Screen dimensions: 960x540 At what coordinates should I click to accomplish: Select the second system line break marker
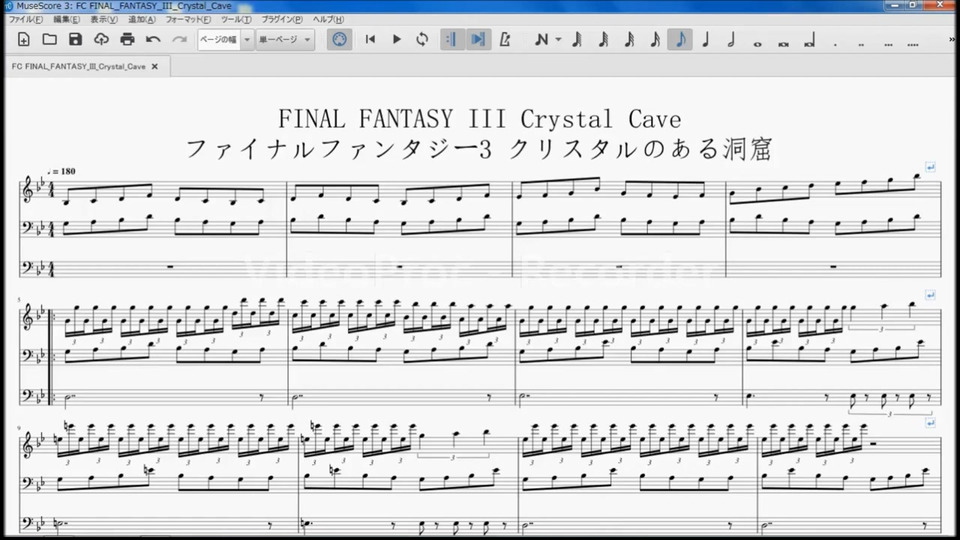pyautogui.click(x=930, y=295)
